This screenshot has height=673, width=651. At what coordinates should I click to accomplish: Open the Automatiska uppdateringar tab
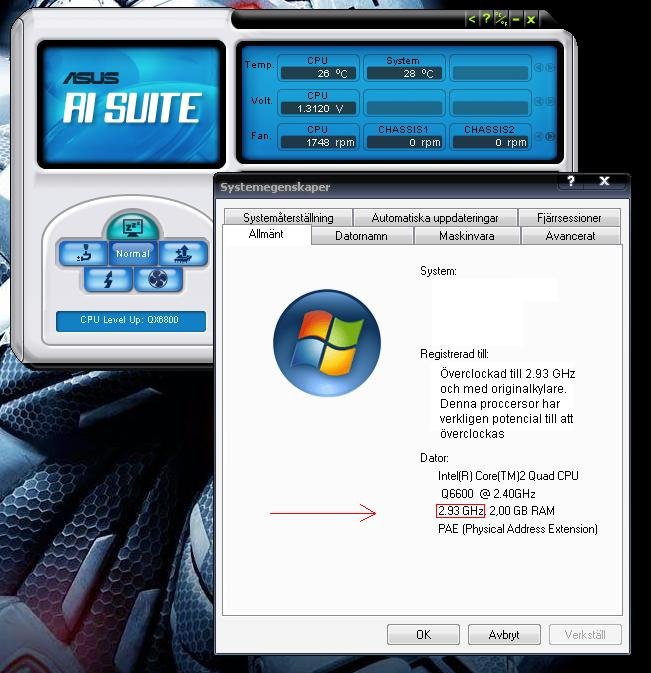click(435, 218)
